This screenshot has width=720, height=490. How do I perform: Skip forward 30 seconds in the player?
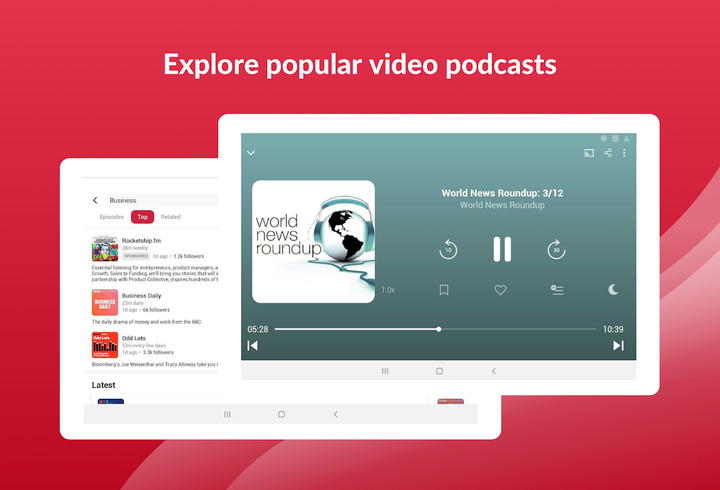click(556, 250)
